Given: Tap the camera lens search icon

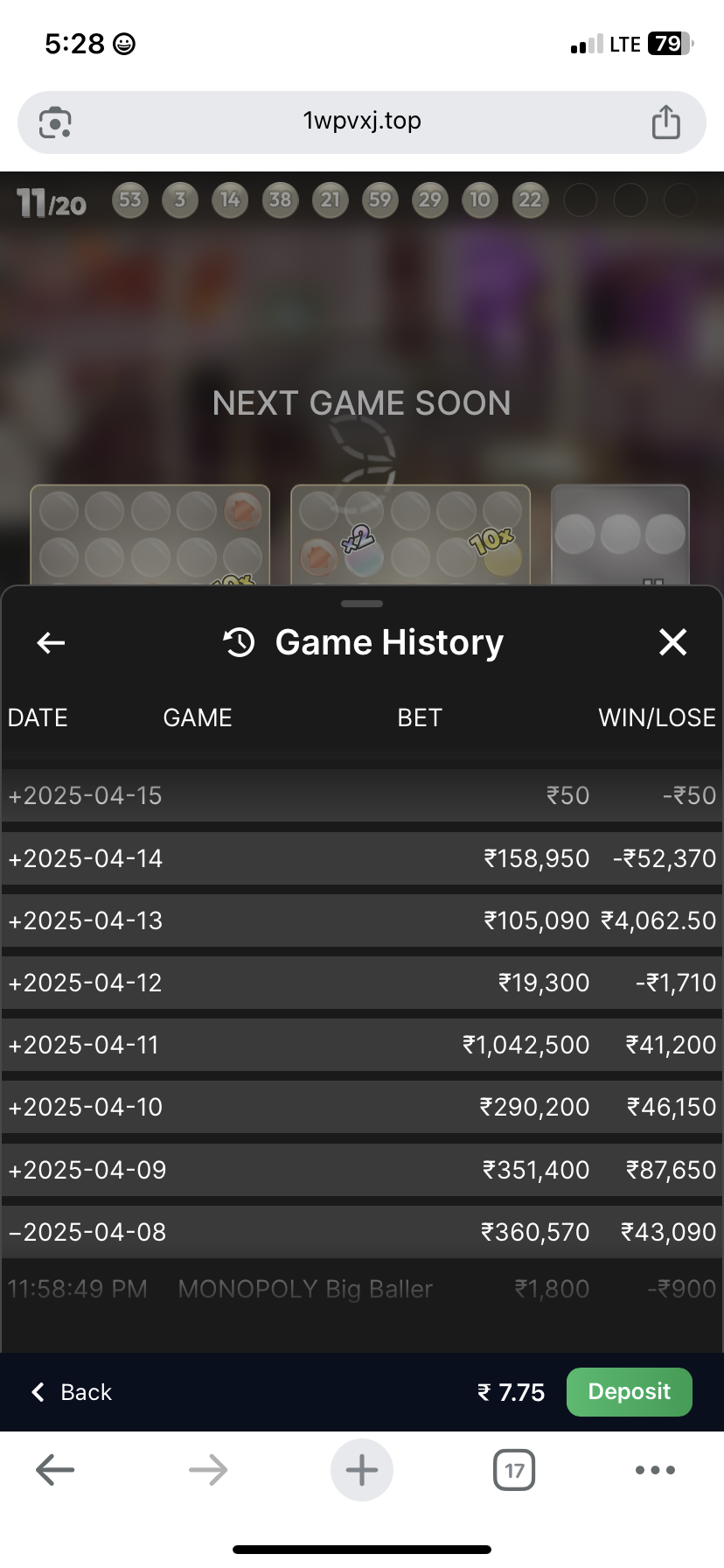Looking at the screenshot, I should coord(56,122).
